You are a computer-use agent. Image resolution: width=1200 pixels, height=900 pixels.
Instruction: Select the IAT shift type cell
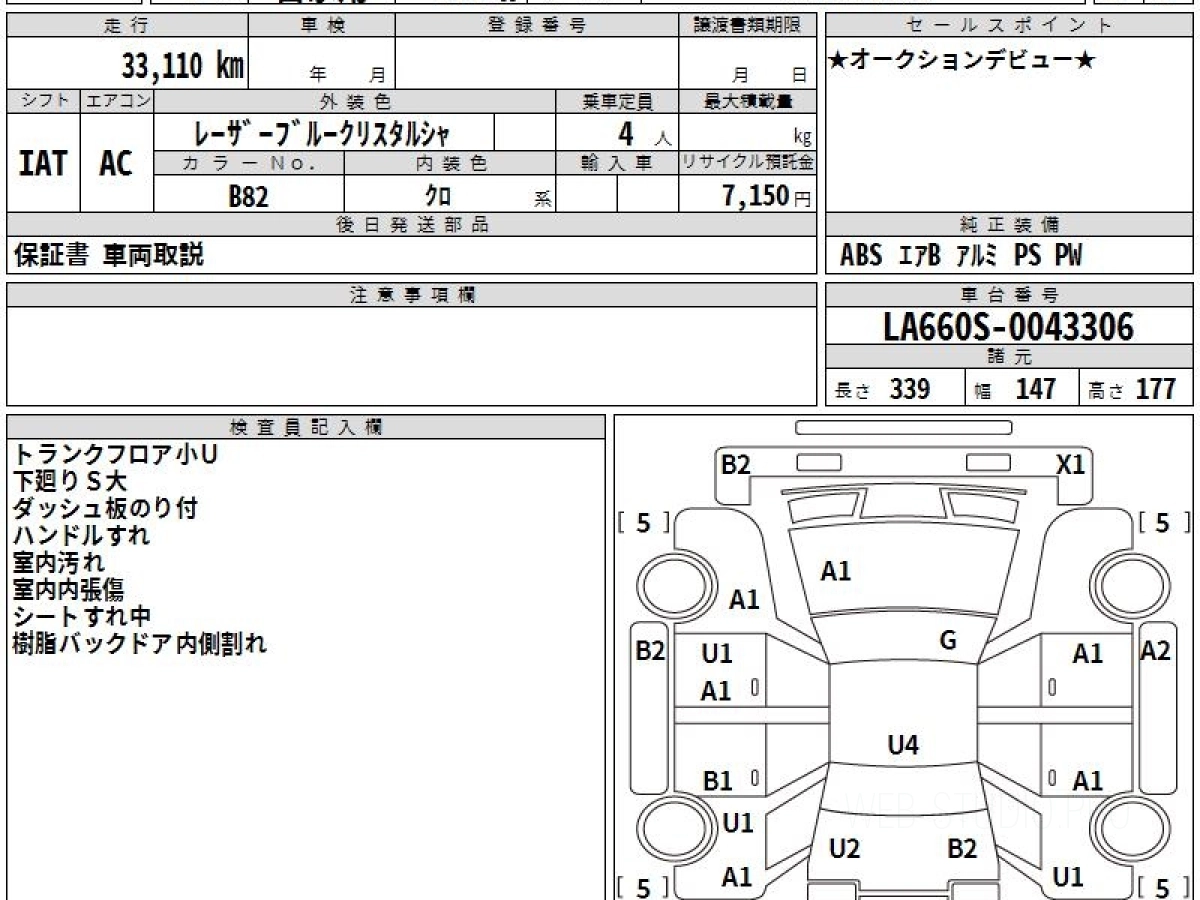(x=43, y=163)
